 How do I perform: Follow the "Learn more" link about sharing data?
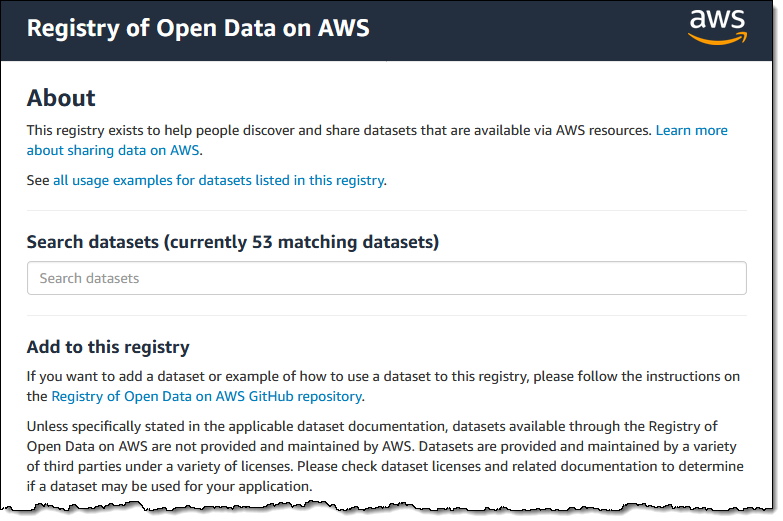coord(691,131)
